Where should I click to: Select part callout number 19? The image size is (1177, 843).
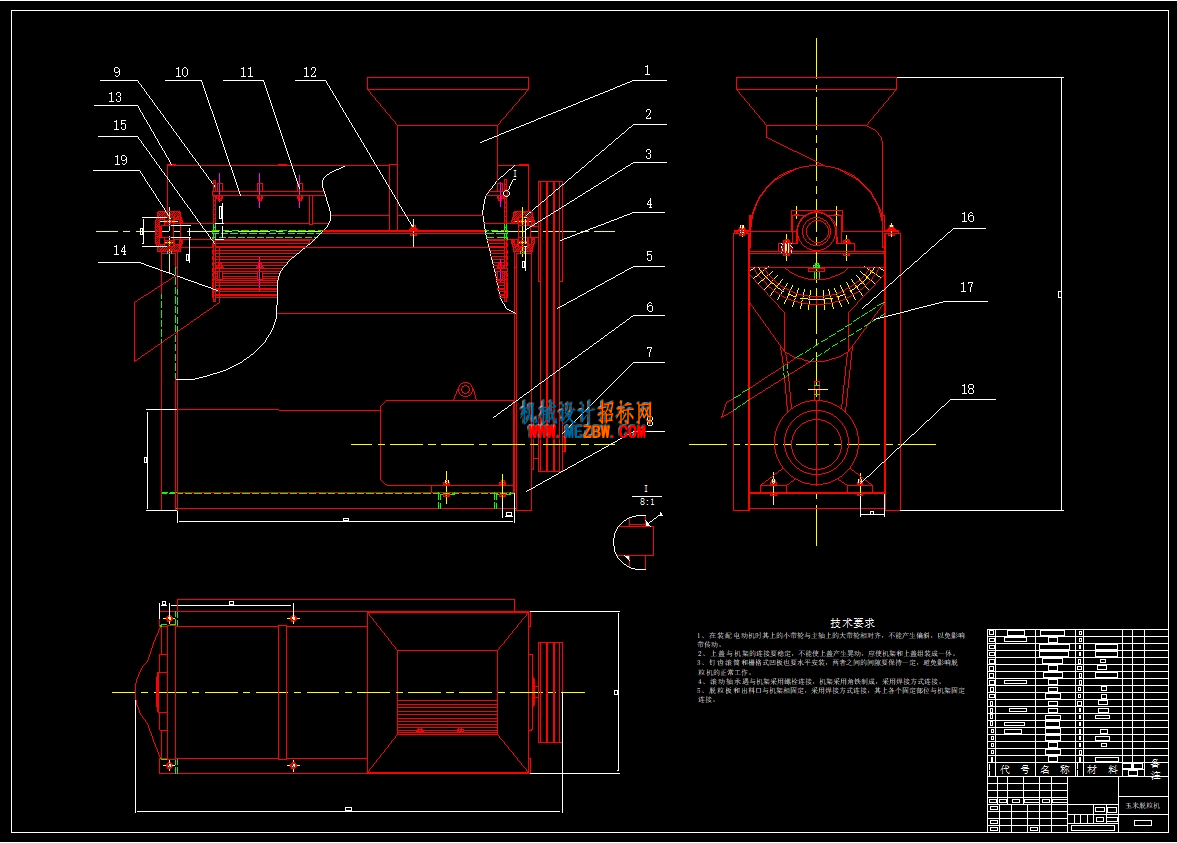pyautogui.click(x=121, y=160)
